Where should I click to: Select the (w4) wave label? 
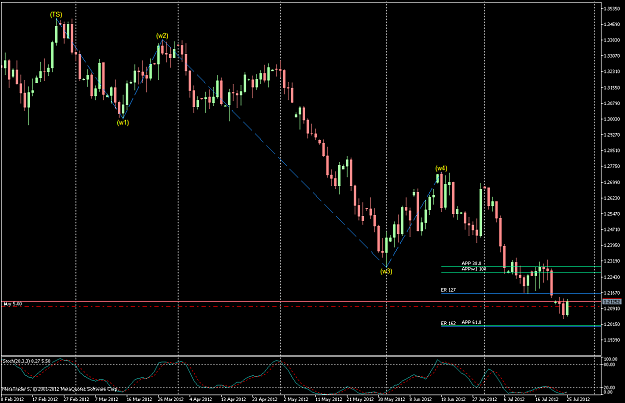tap(441, 168)
